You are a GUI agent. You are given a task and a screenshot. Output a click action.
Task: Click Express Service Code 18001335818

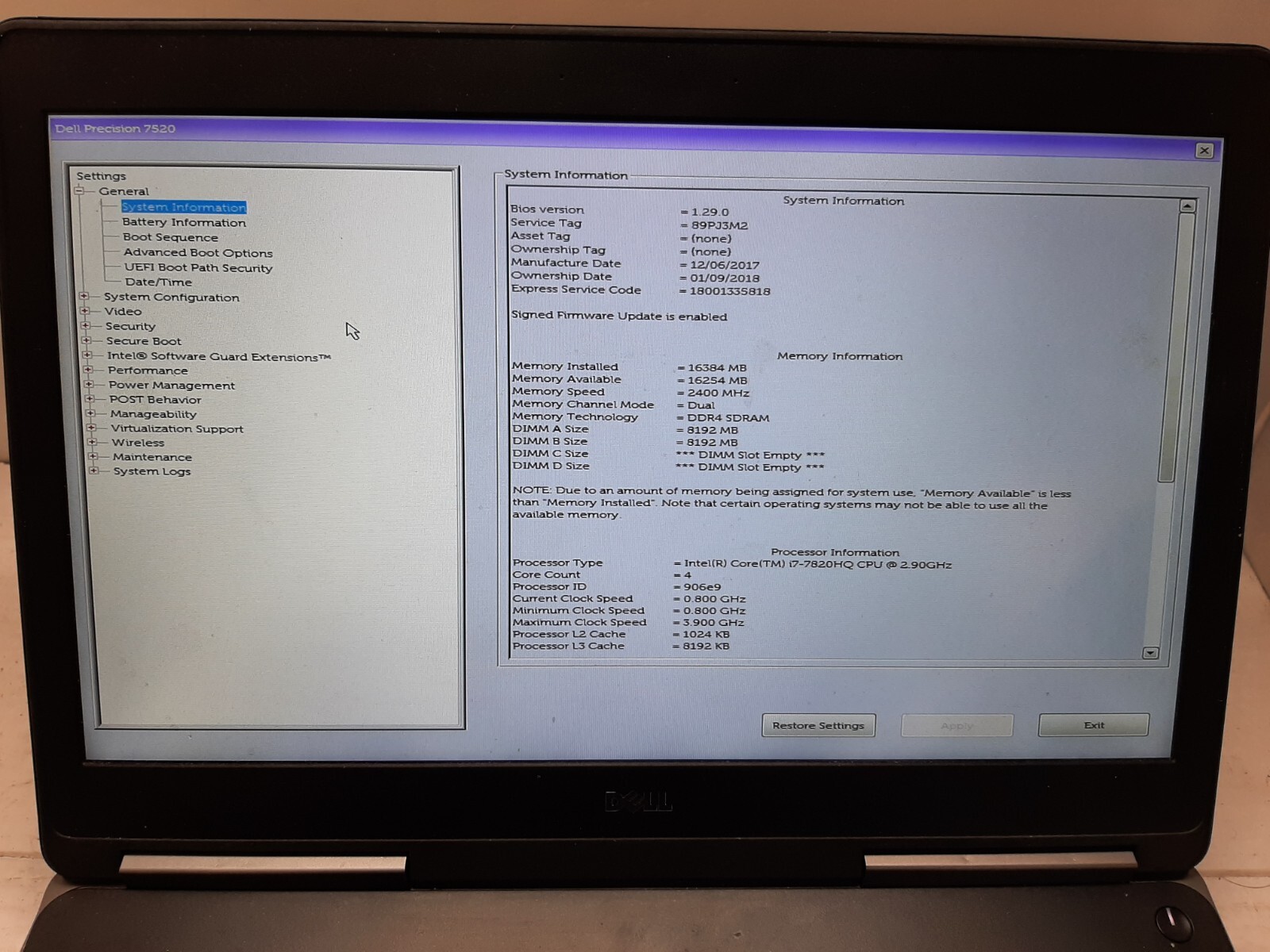point(729,291)
